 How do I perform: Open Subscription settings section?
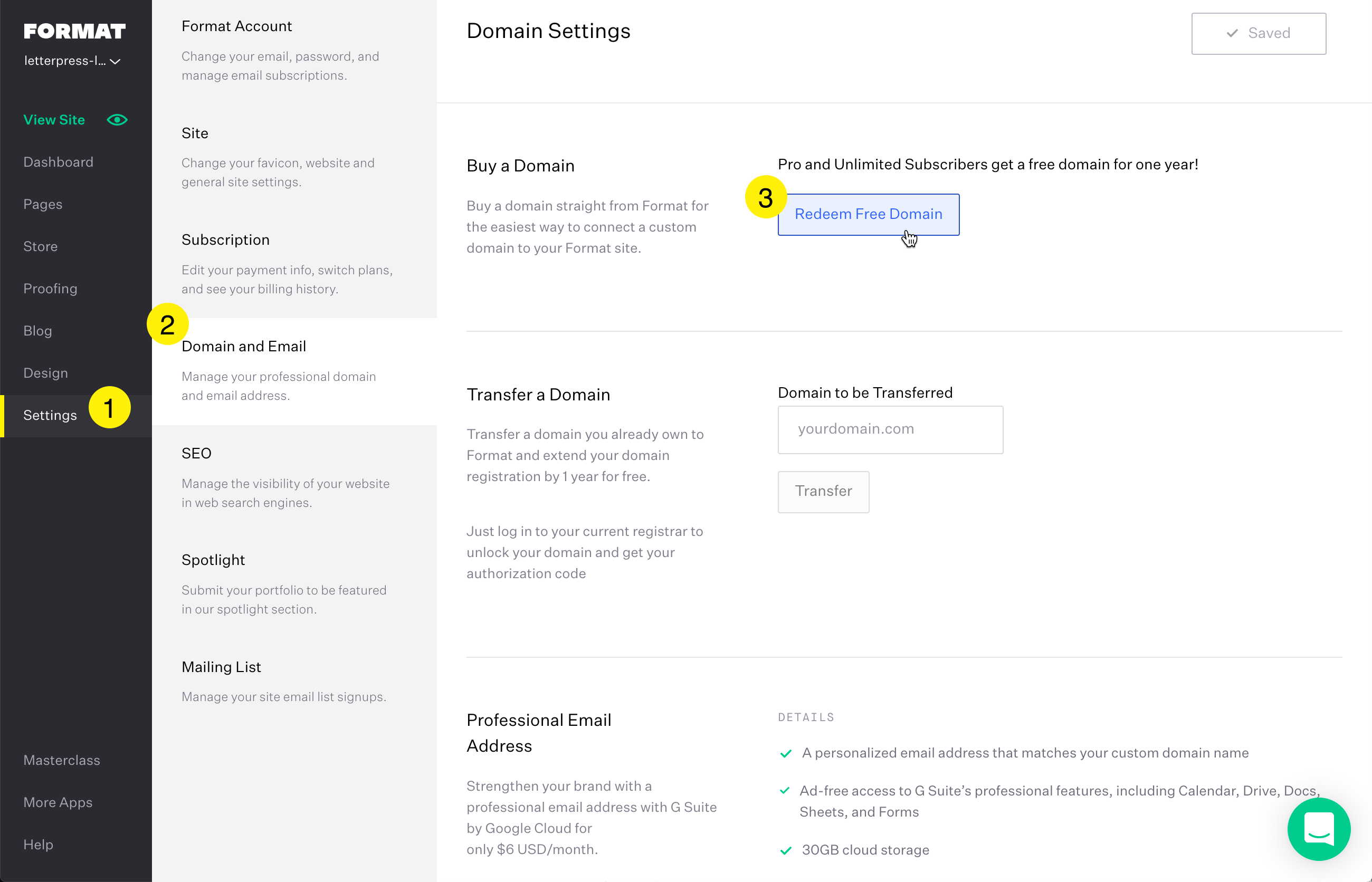225,240
